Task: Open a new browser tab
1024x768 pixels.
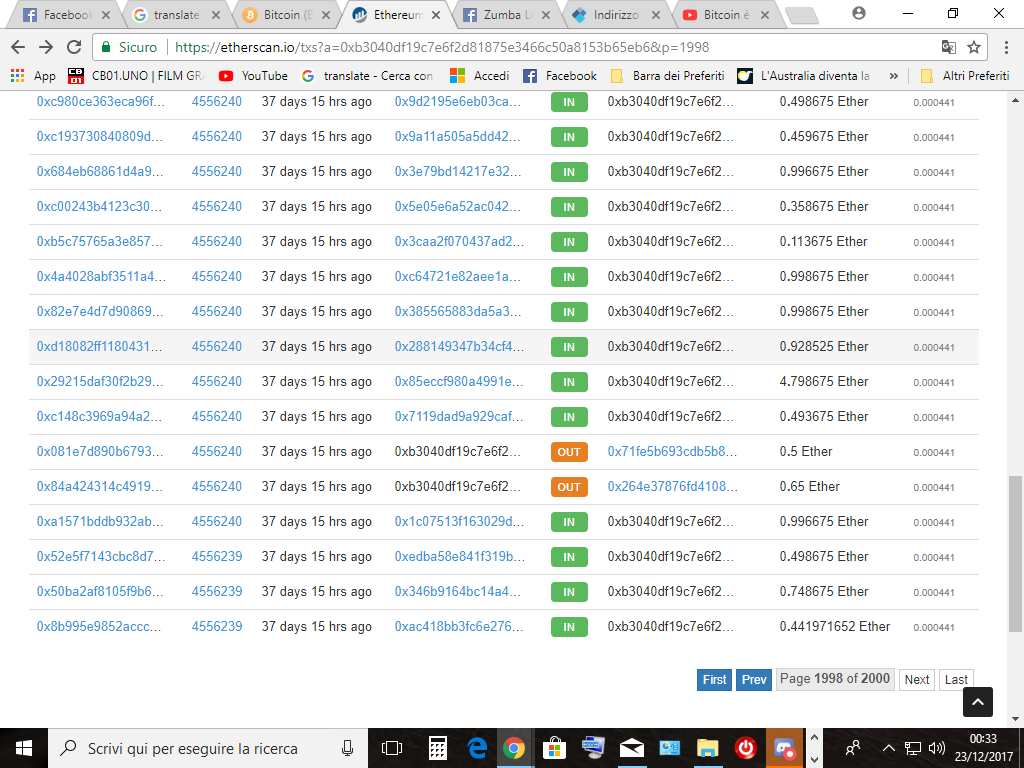Action: coord(801,16)
